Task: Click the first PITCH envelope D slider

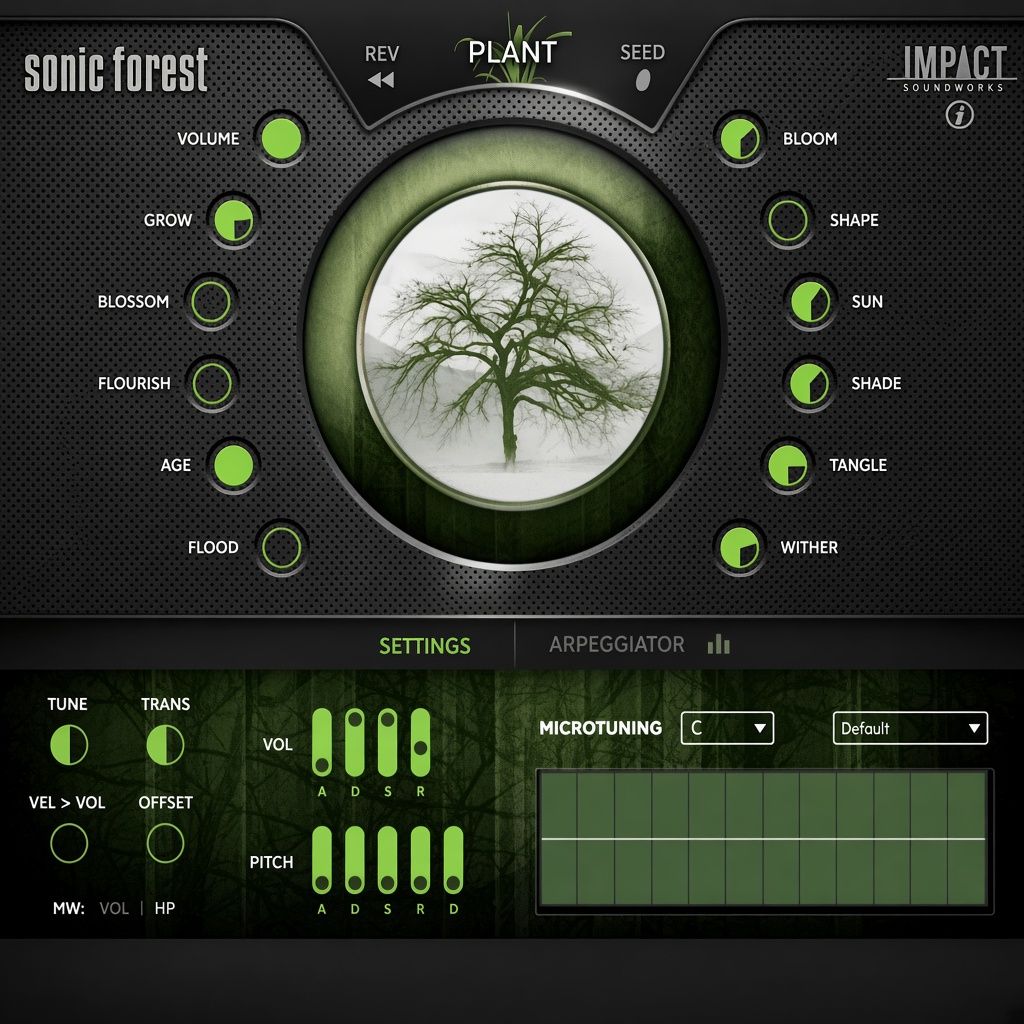Action: [355, 860]
